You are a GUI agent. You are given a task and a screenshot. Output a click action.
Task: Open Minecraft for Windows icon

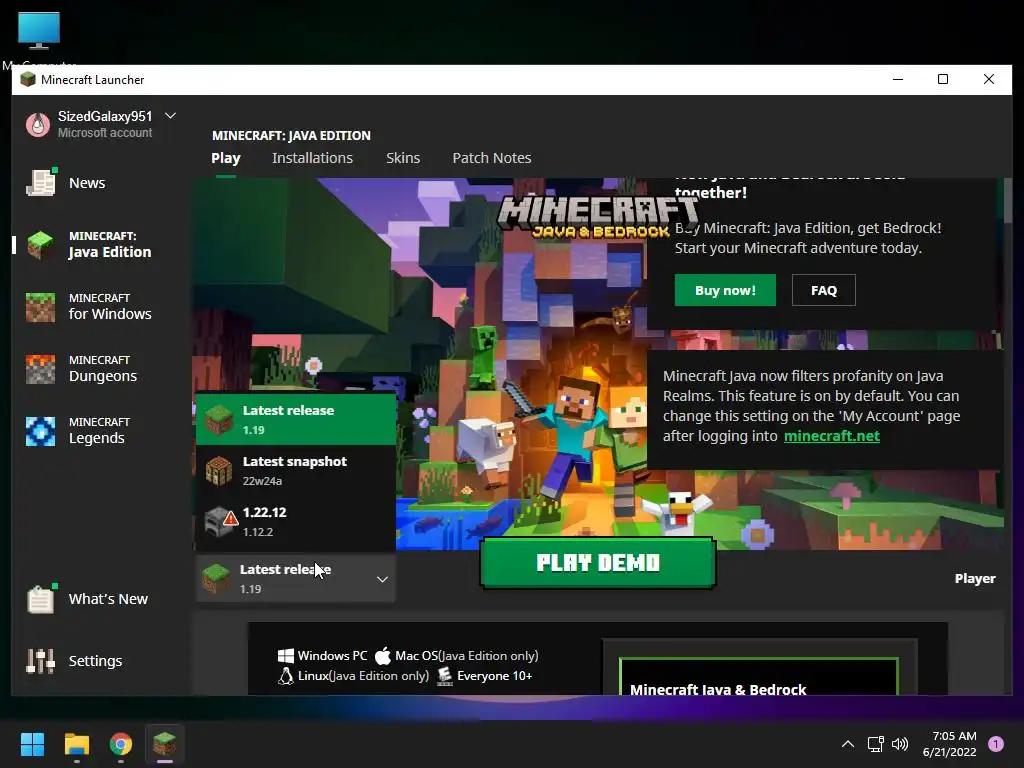[x=40, y=307]
